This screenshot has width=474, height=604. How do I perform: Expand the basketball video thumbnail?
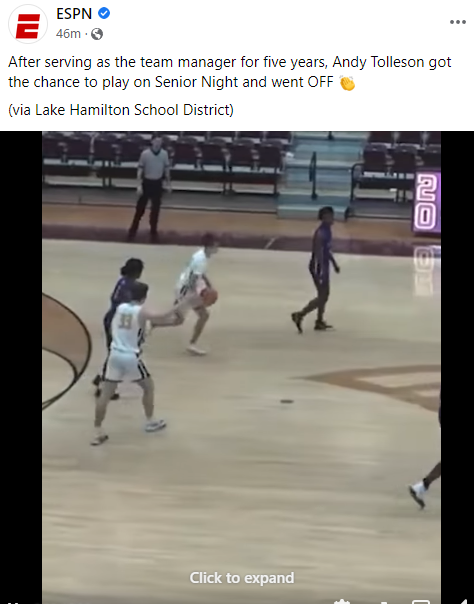click(x=241, y=367)
